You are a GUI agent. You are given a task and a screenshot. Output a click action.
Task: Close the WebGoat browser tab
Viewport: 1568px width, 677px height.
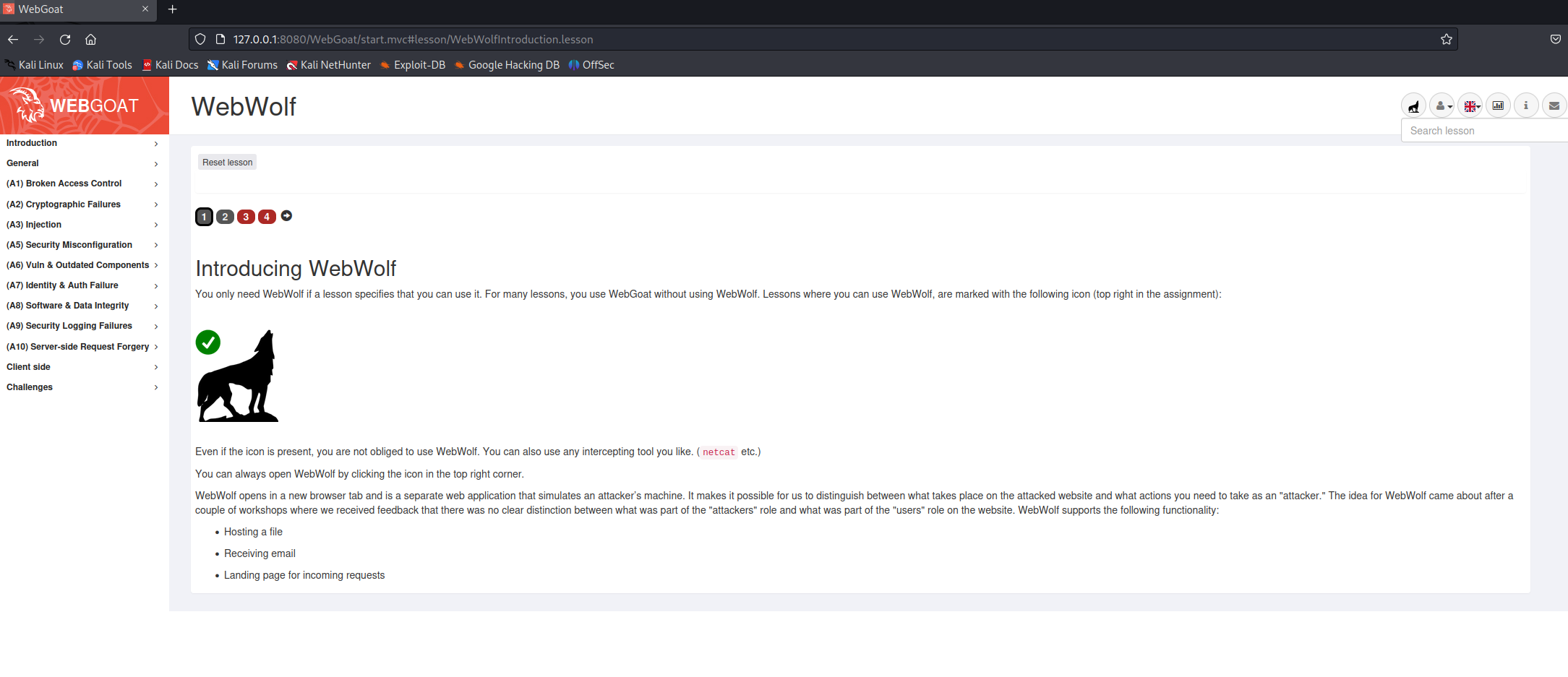pyautogui.click(x=145, y=9)
